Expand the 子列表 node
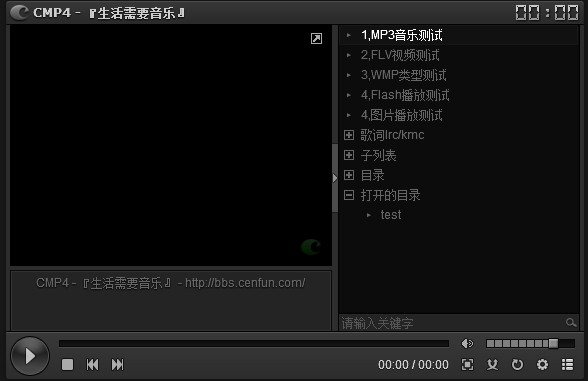Viewport: 588px width, 381px height. [x=349, y=155]
